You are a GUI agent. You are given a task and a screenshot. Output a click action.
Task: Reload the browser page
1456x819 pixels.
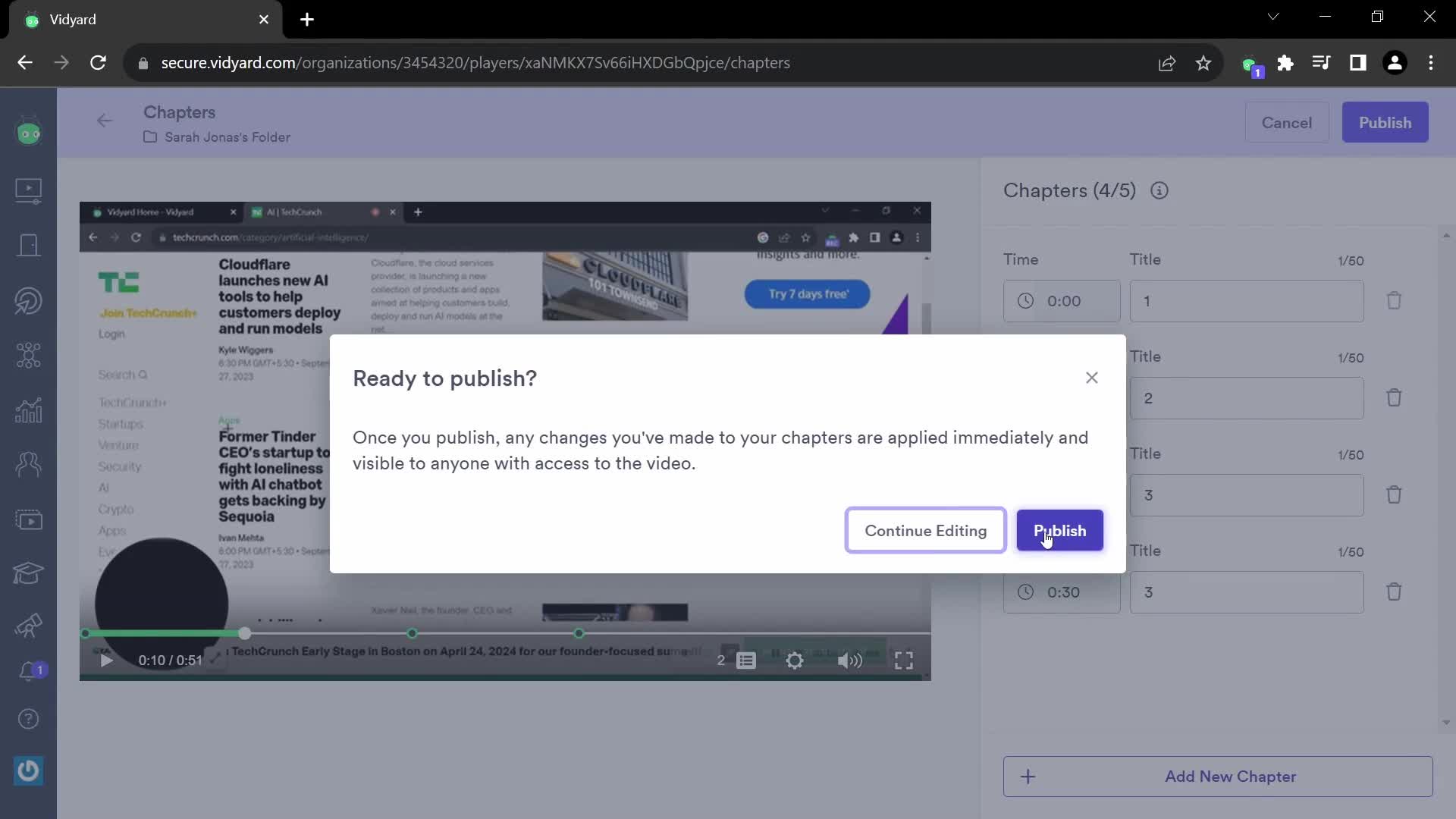98,63
